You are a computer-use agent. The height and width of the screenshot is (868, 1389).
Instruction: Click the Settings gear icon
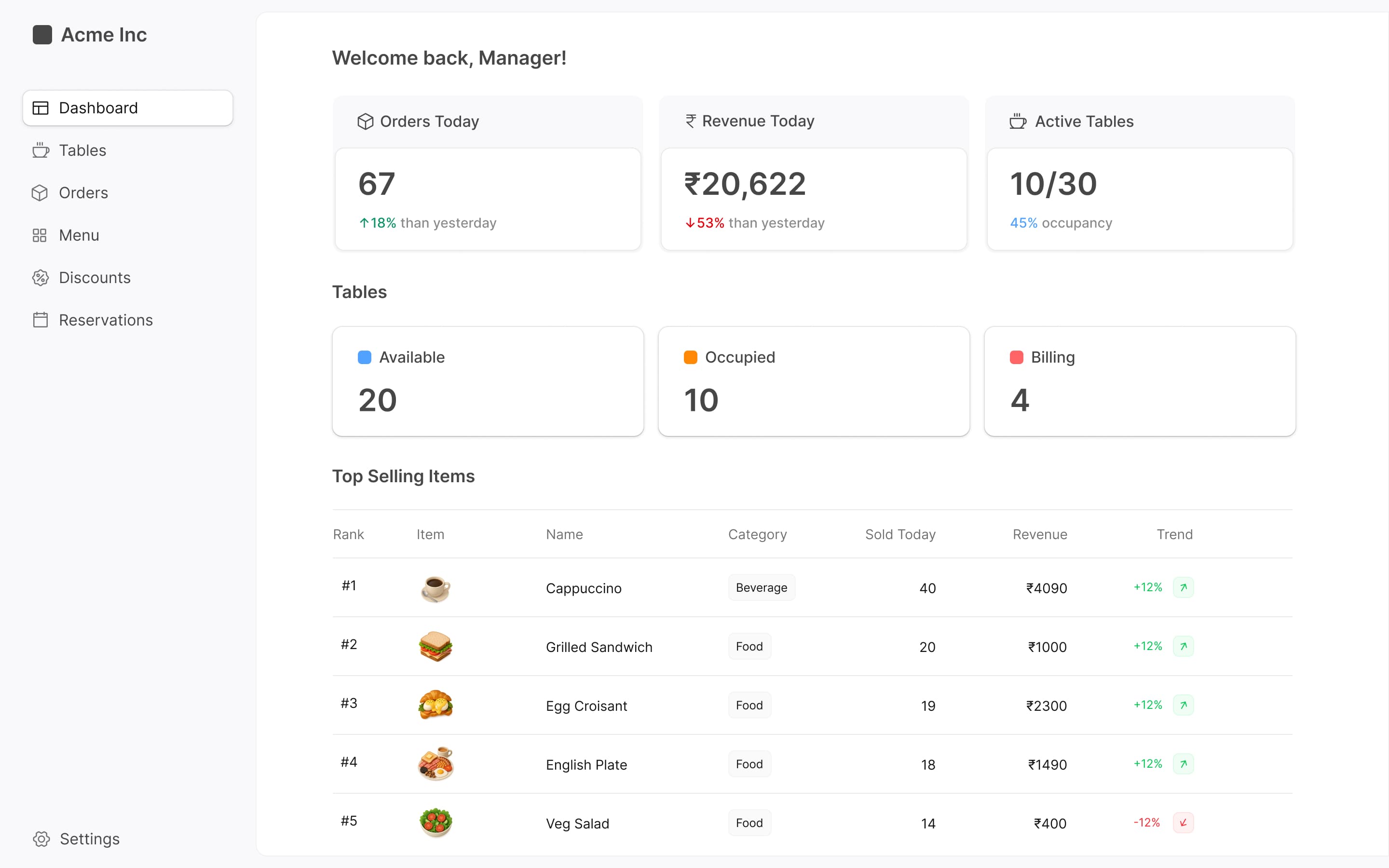(x=41, y=839)
